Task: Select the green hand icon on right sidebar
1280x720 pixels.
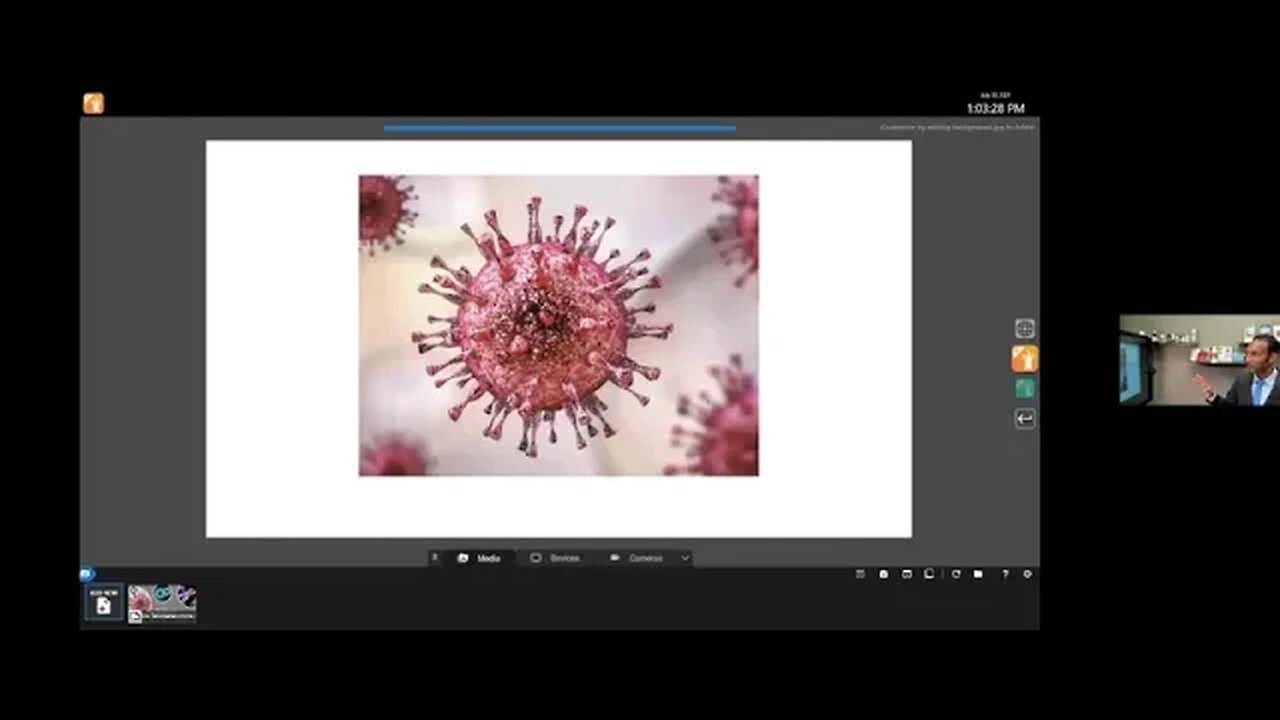Action: pyautogui.click(x=1024, y=389)
